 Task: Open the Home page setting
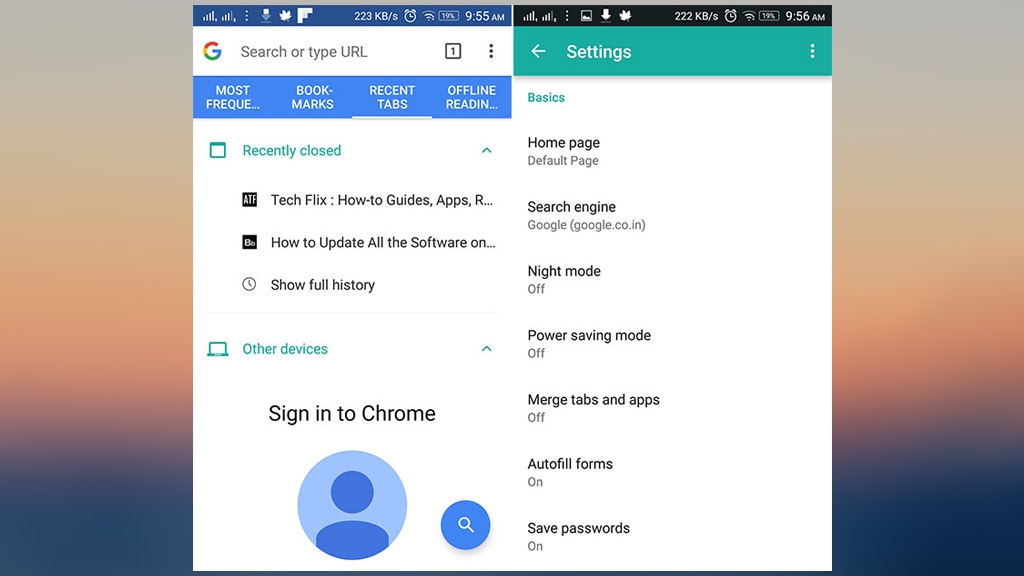click(673, 151)
